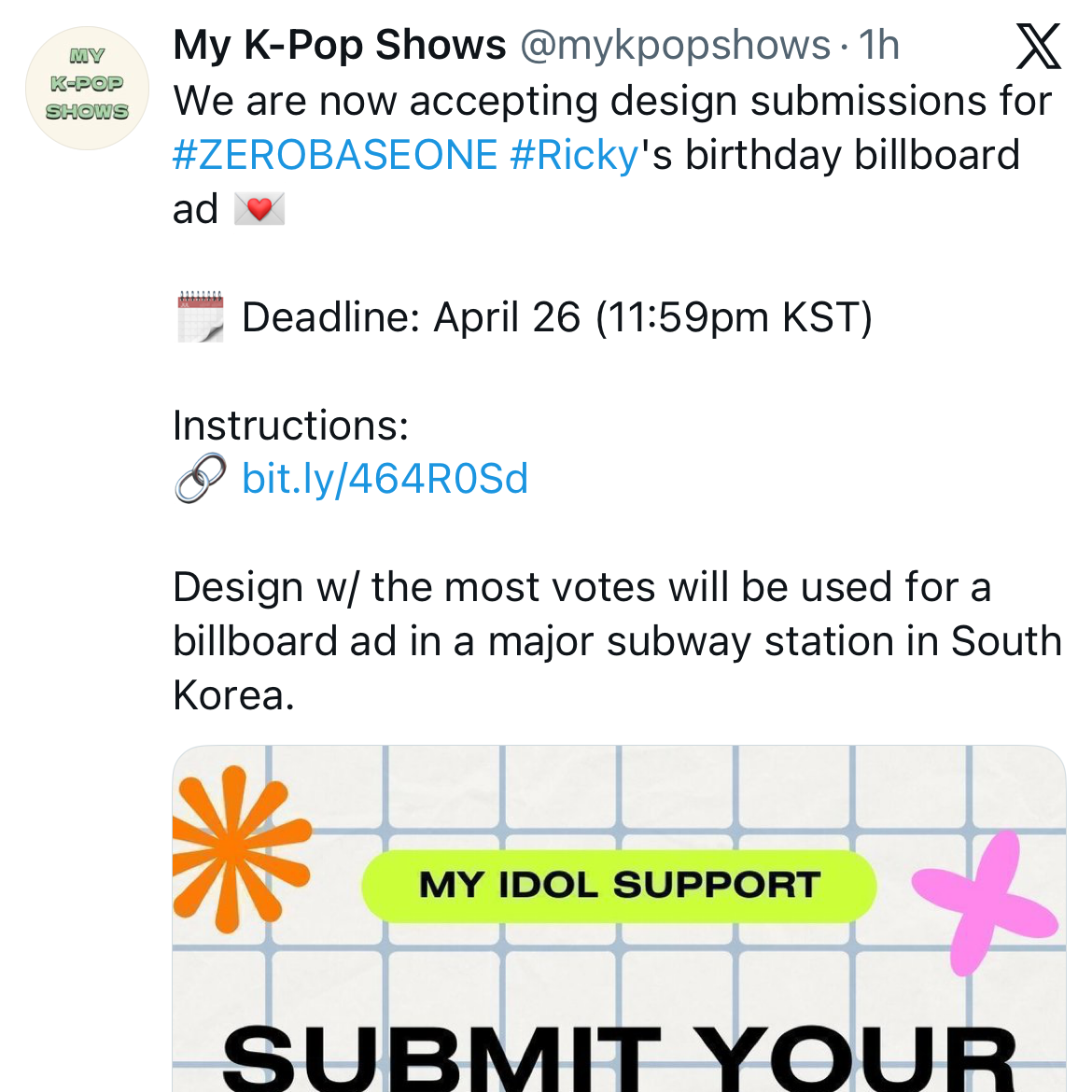Click the Instructions: label text
Viewport: 1092px width, 1092px height.
pyautogui.click(x=291, y=426)
